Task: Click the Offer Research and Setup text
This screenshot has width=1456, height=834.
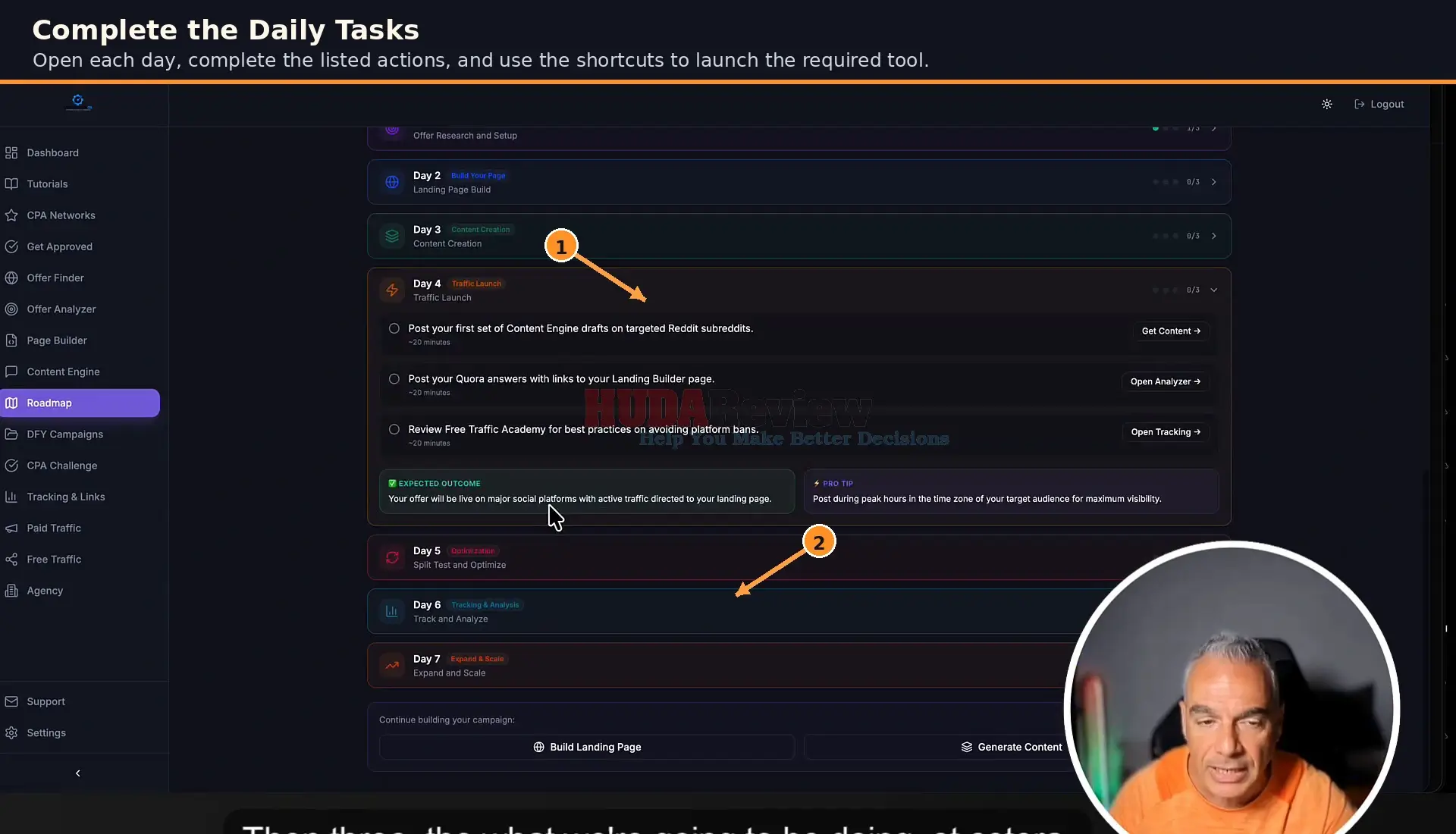Action: 465,136
